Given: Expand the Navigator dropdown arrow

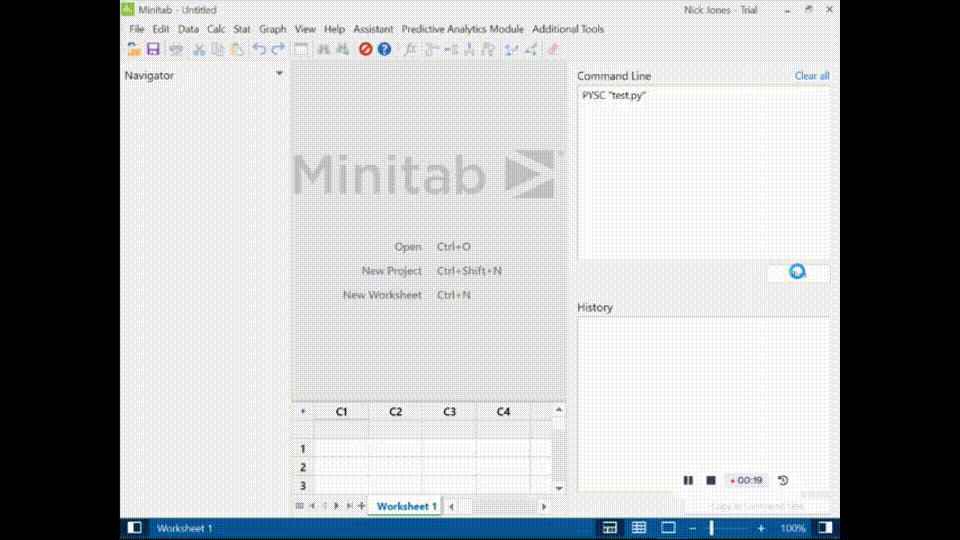Looking at the screenshot, I should point(279,73).
